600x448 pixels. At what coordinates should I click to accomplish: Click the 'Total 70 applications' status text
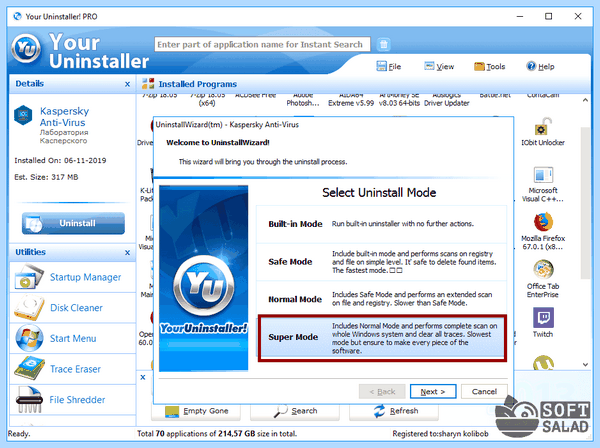coord(217,433)
